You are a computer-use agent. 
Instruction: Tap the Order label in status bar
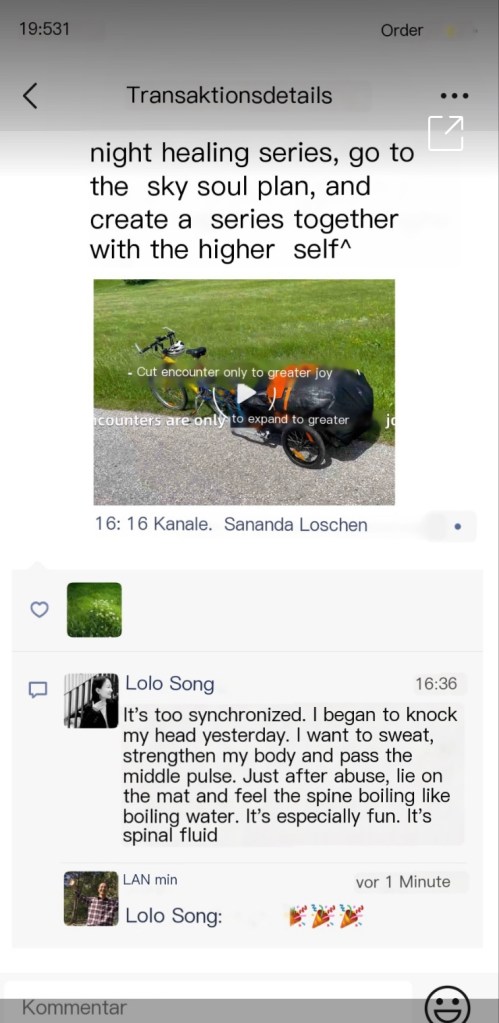pyautogui.click(x=402, y=30)
